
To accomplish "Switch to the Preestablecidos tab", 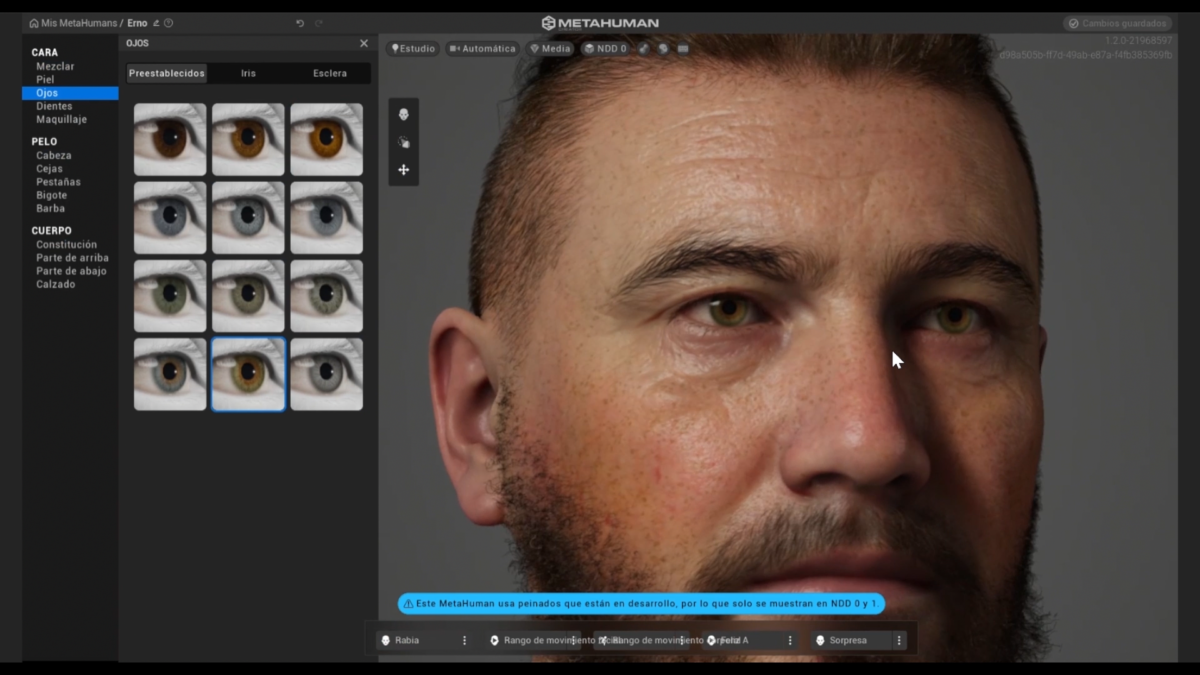I will [x=167, y=73].
